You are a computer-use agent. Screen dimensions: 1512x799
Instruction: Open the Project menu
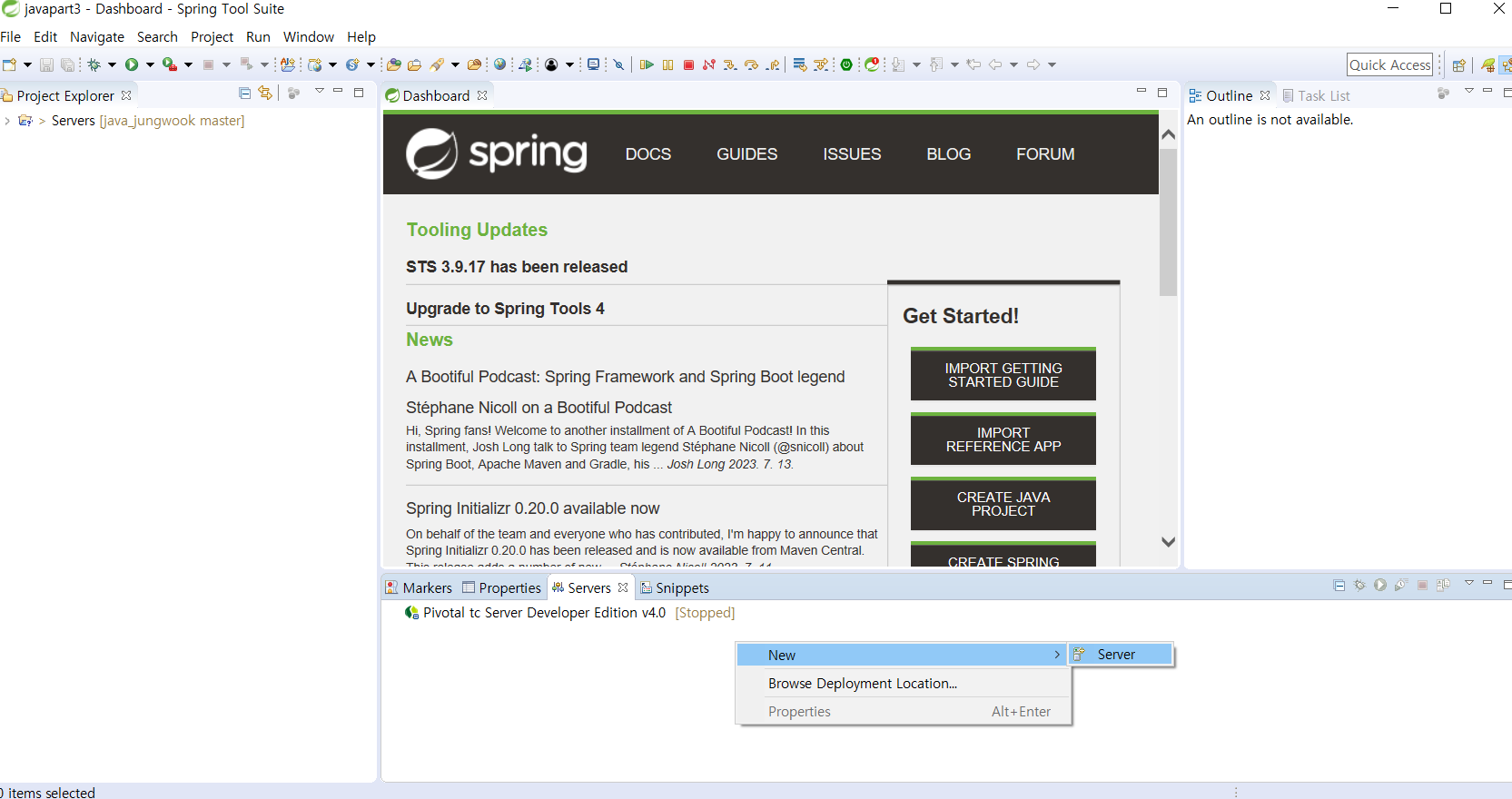tap(212, 37)
